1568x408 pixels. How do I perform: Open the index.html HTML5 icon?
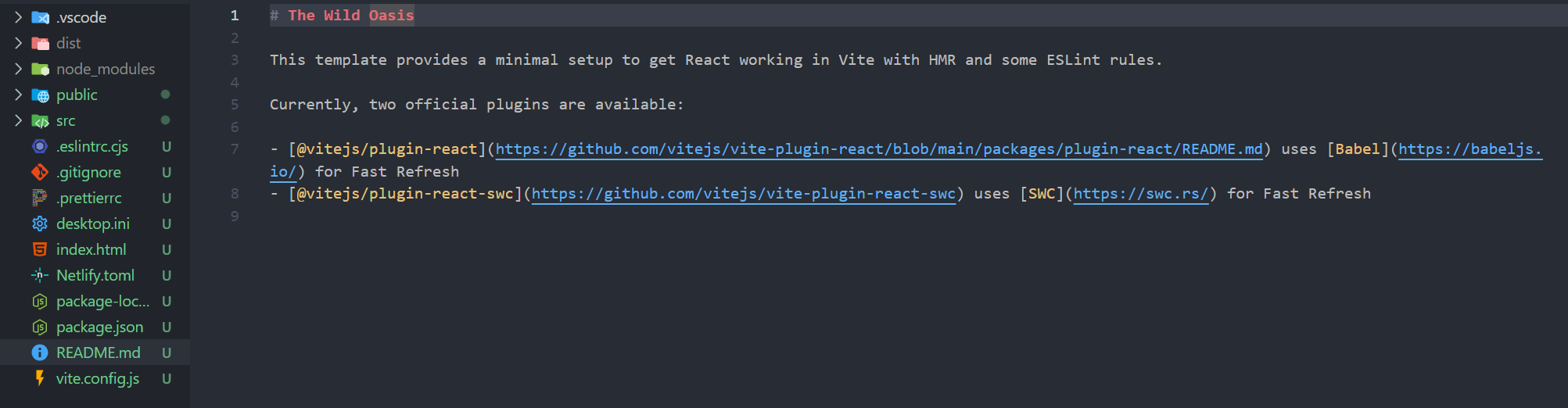click(40, 249)
